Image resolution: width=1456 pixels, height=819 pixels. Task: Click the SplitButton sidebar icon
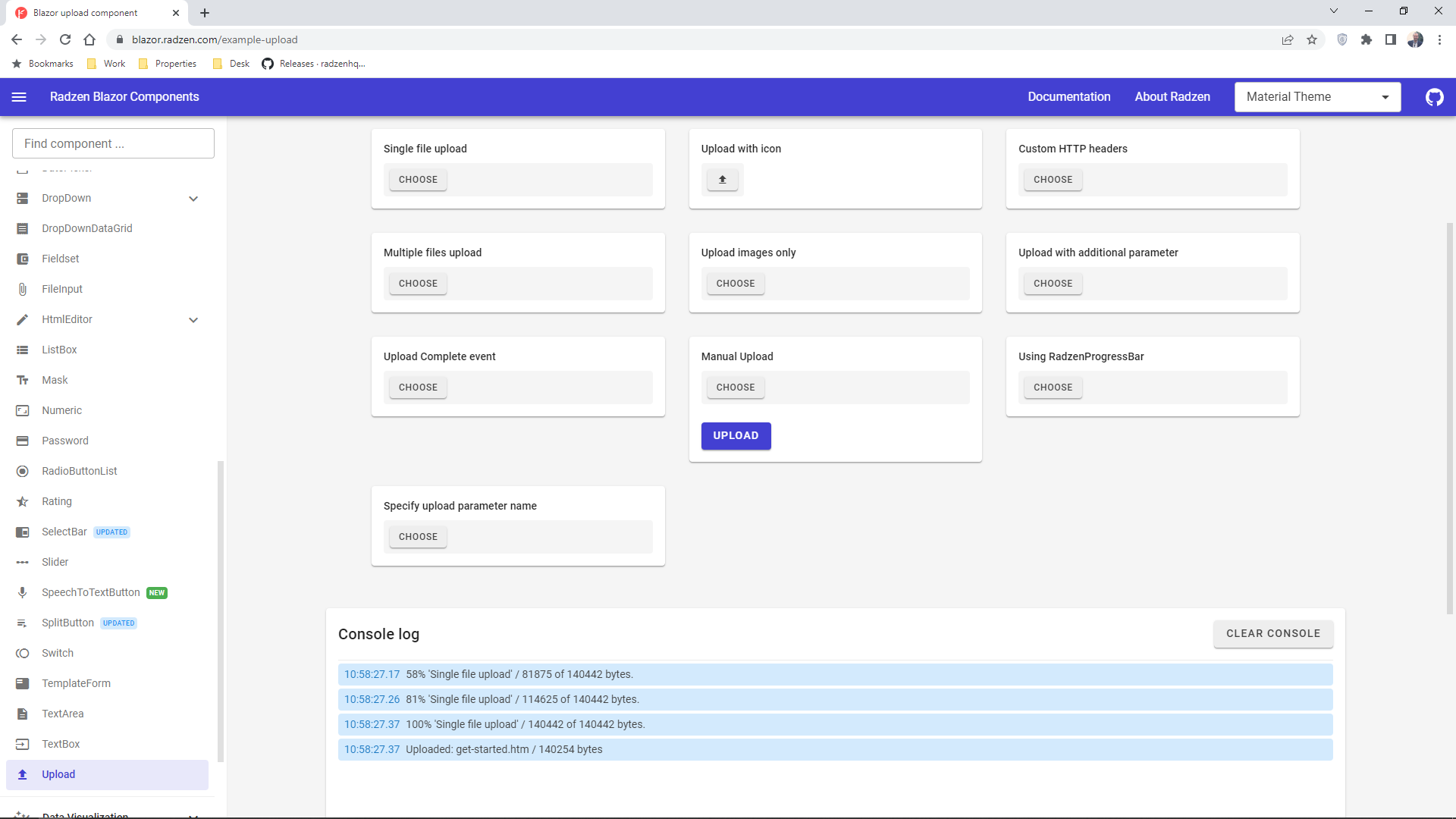tap(23, 623)
